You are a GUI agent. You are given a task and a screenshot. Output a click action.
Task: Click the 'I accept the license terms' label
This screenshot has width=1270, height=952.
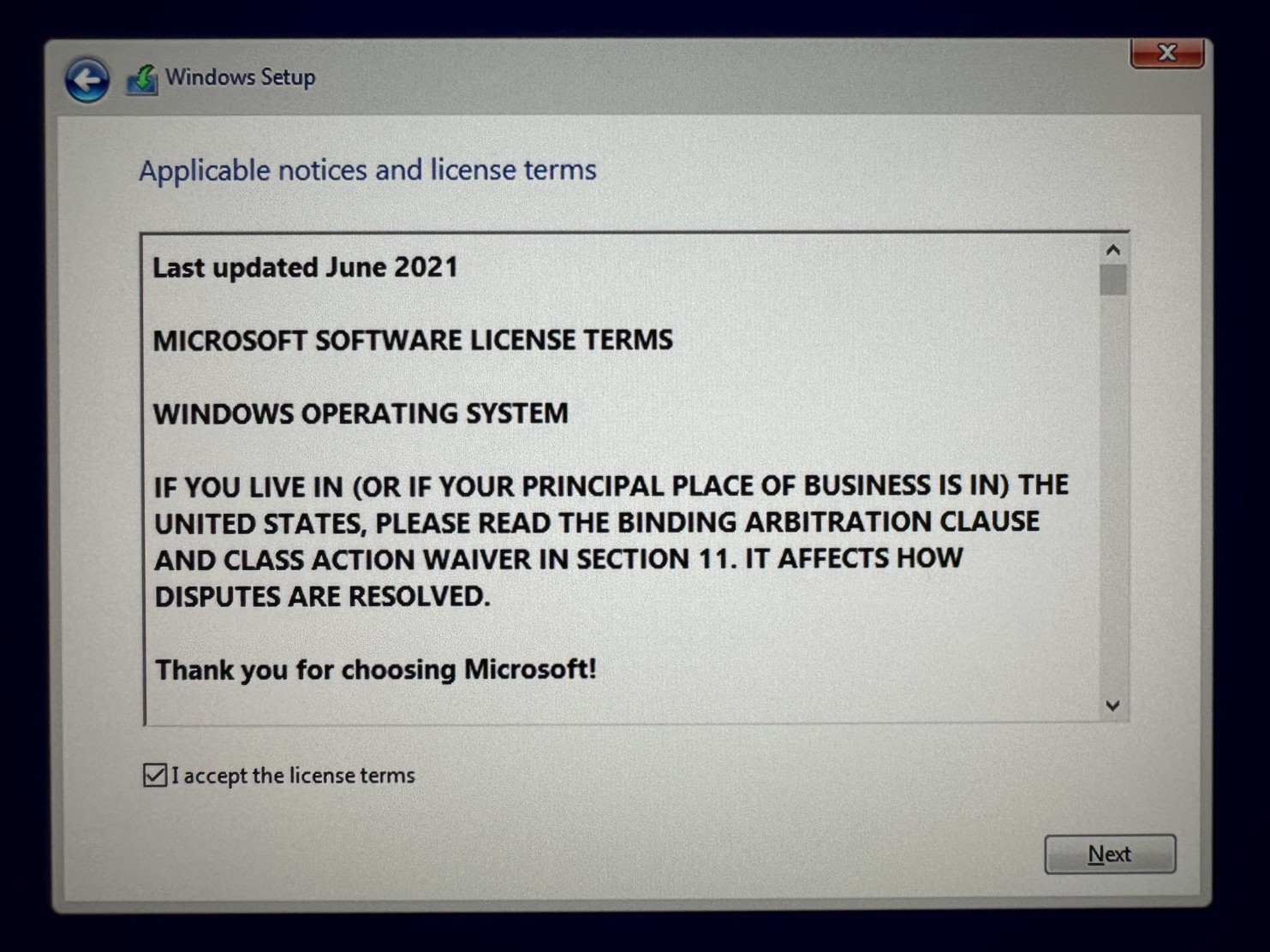pos(293,776)
